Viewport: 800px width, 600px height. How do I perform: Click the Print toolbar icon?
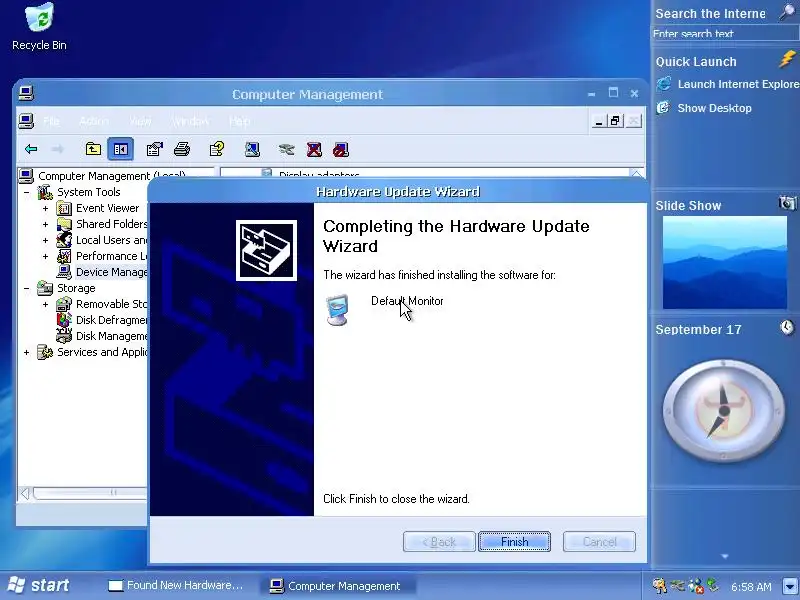click(182, 149)
